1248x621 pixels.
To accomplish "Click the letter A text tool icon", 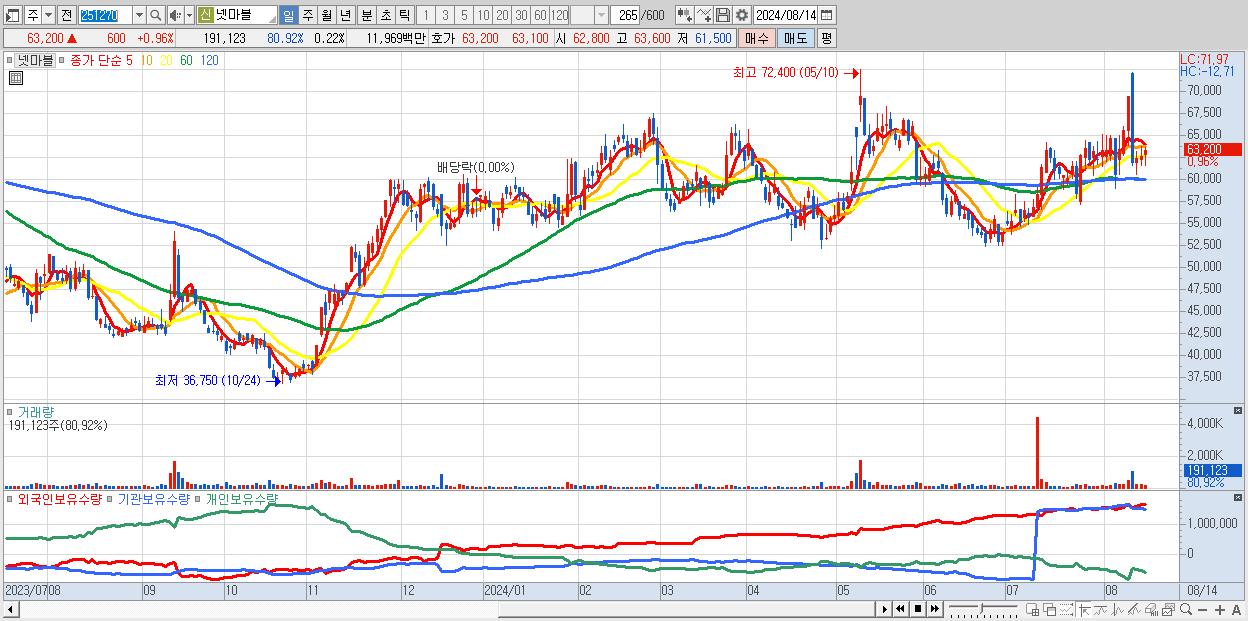I will pyautogui.click(x=1237, y=609).
